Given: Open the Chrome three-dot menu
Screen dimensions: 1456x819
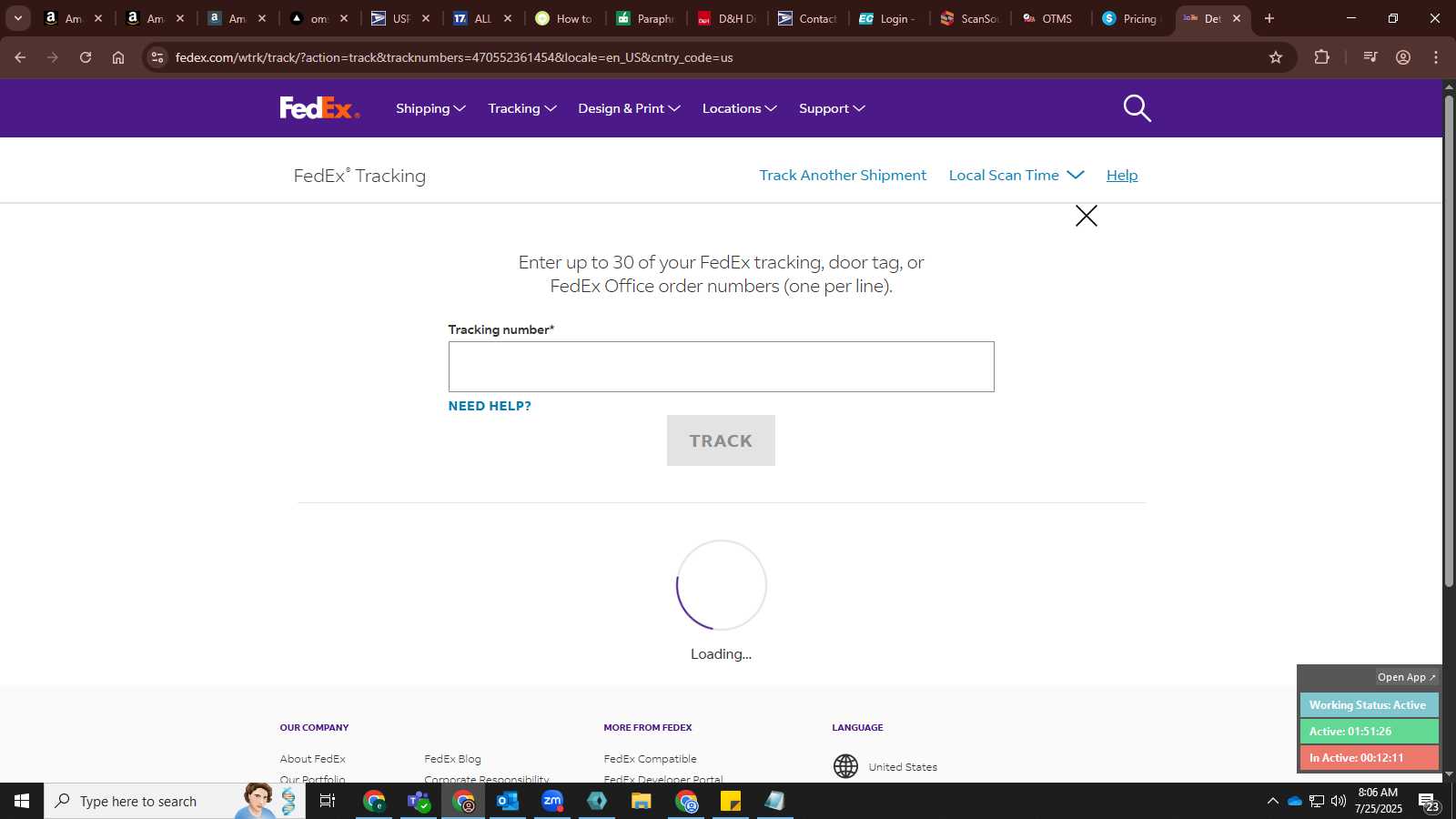Looking at the screenshot, I should [1436, 57].
